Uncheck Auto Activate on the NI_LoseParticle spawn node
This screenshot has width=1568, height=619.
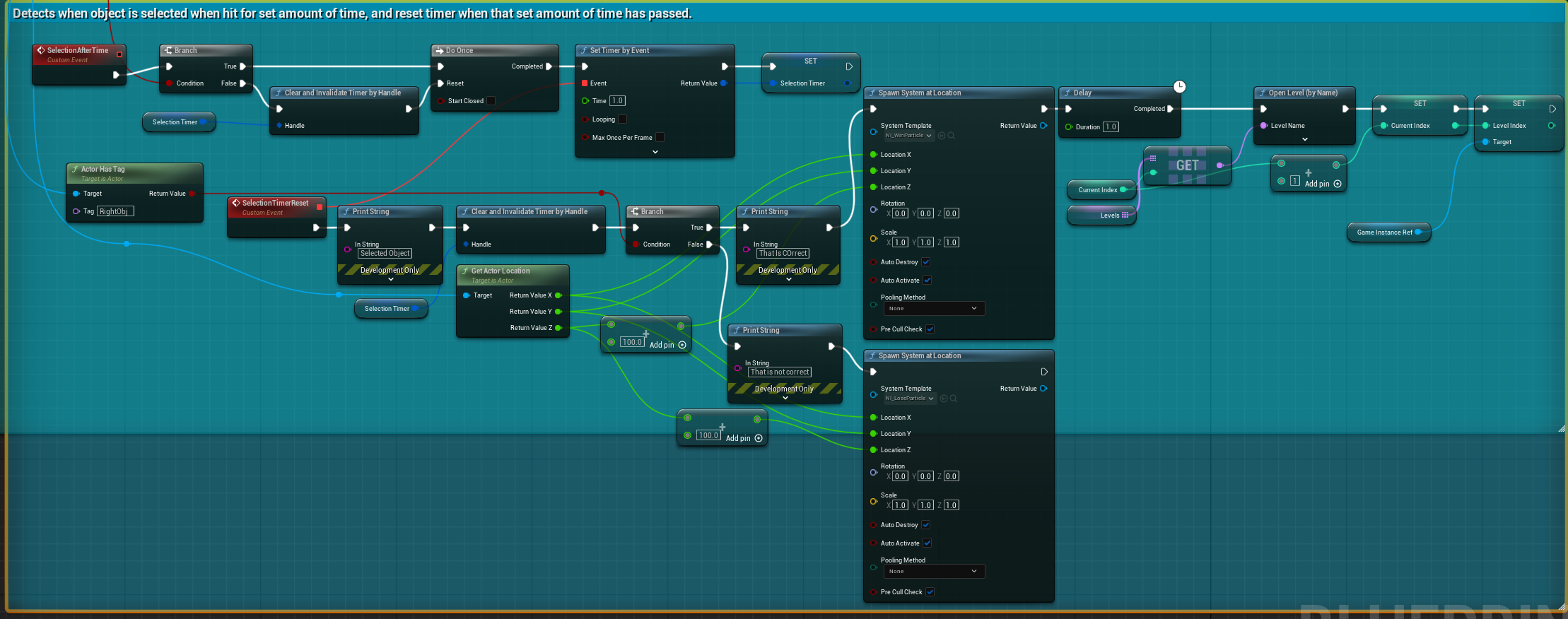[x=928, y=543]
